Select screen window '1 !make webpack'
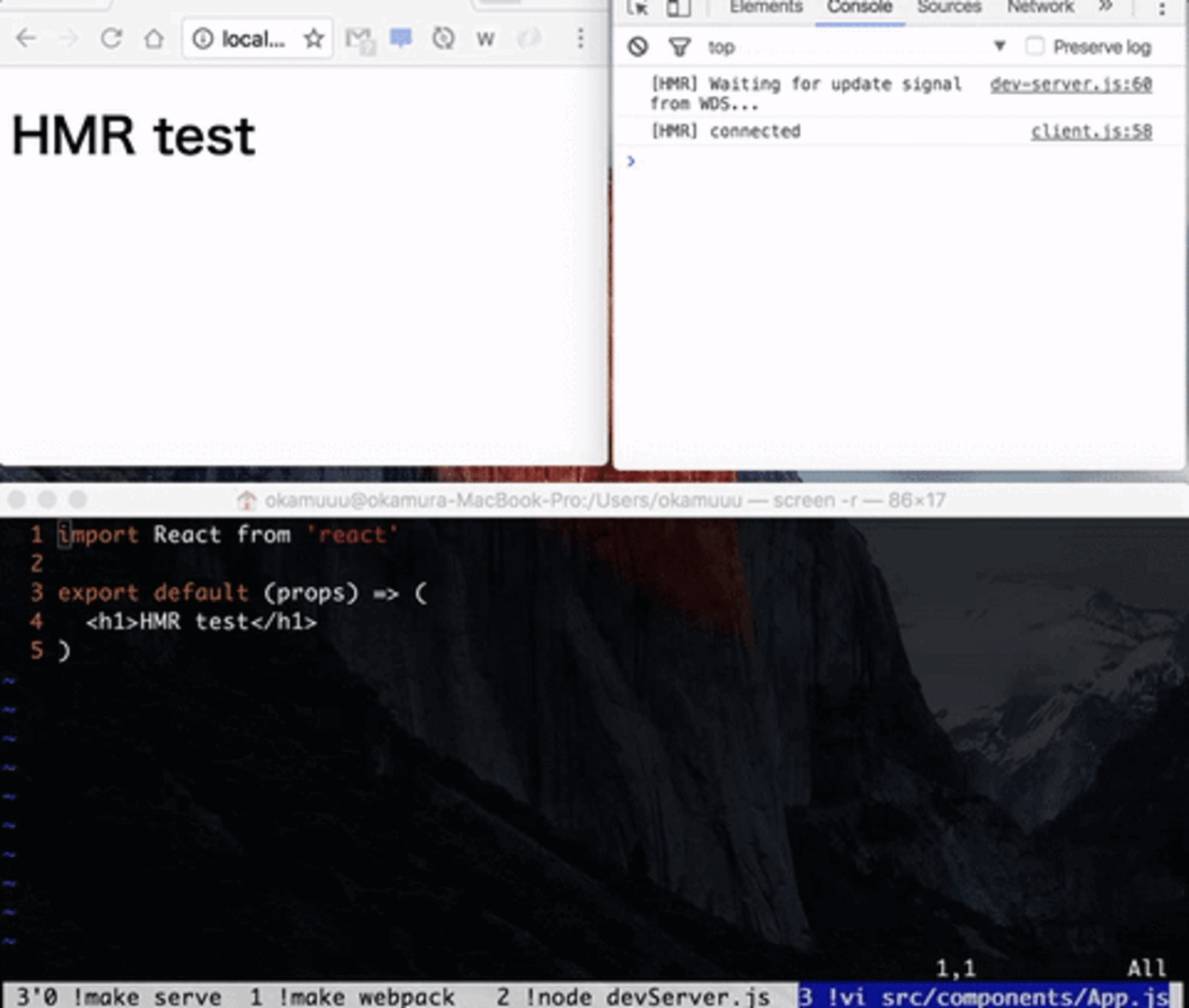The width and height of the screenshot is (1189, 1008). click(x=352, y=996)
